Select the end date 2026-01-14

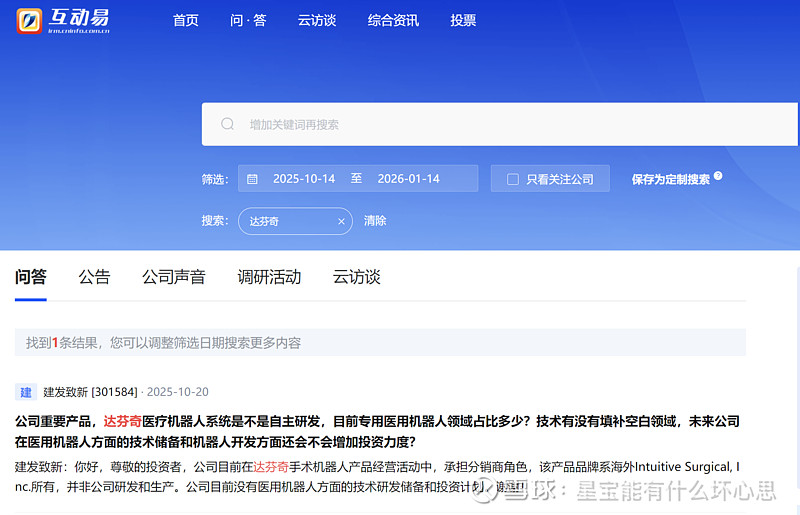408,179
